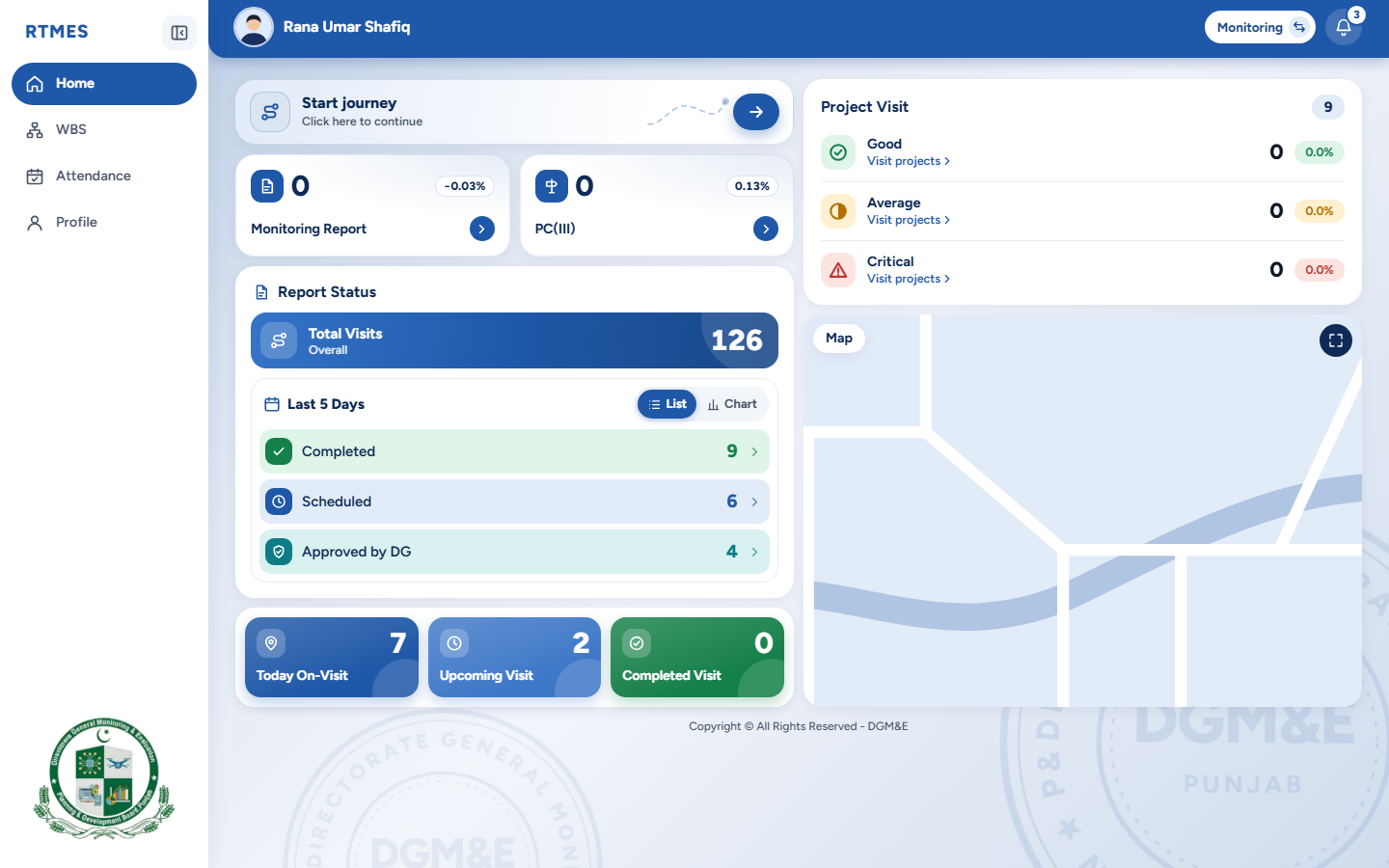
Task: Click Visit projects link under Good
Action: coord(909,161)
